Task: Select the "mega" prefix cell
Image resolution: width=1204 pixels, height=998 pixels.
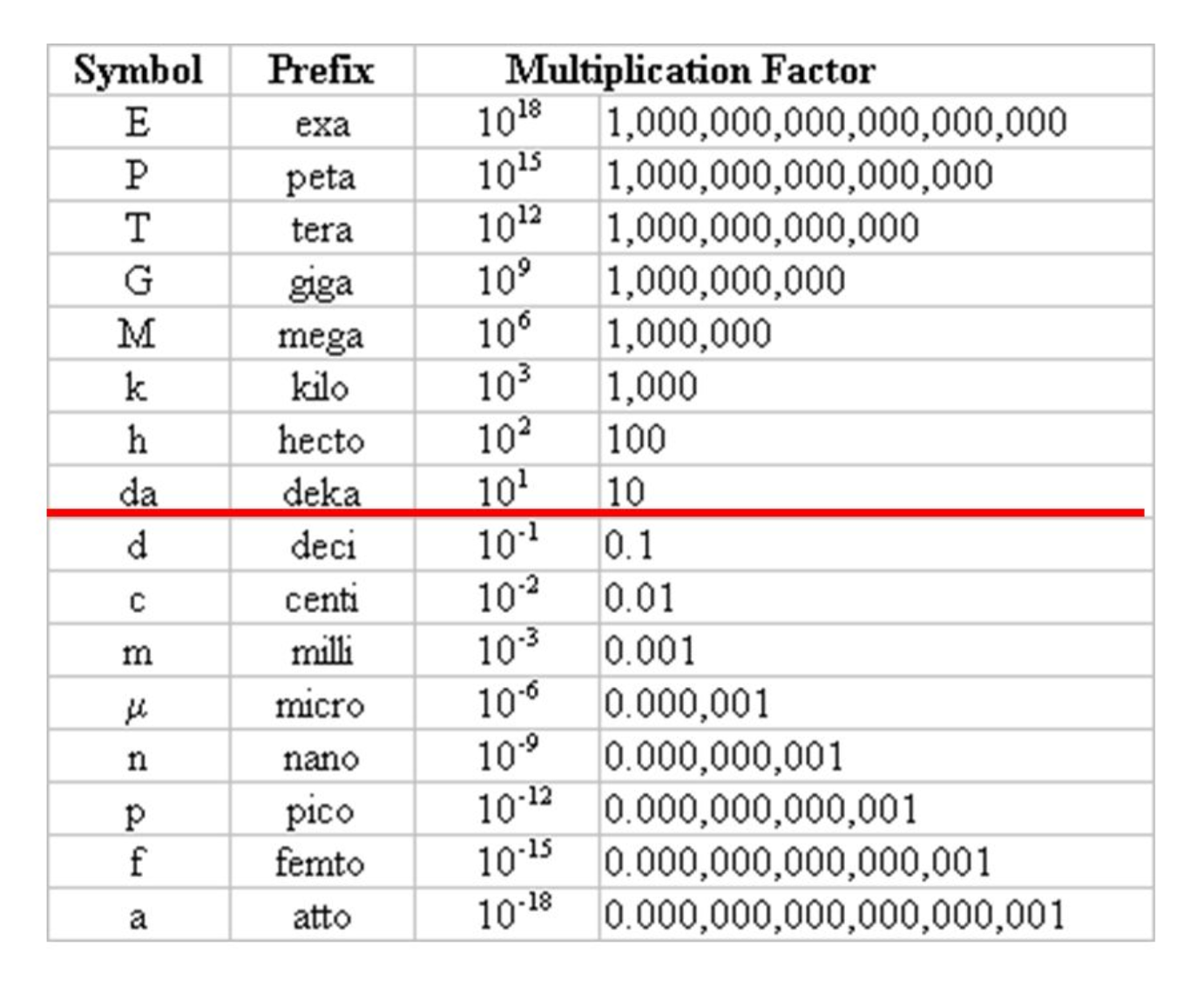Action: click(x=321, y=335)
